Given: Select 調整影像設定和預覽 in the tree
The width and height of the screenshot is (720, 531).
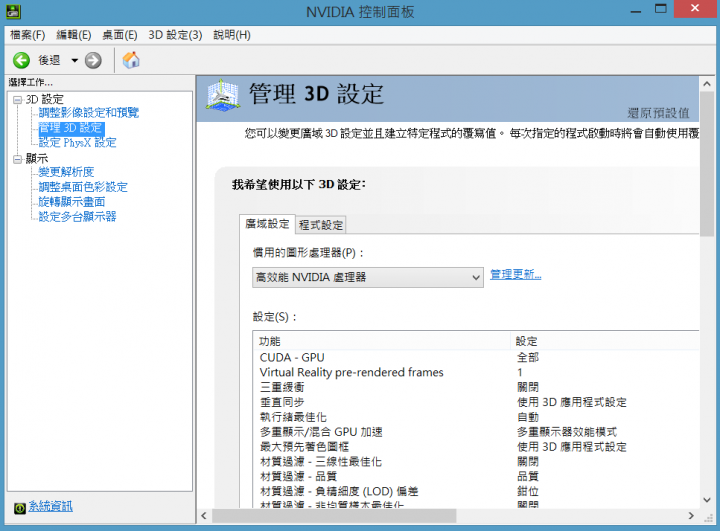Looking at the screenshot, I should click(x=89, y=113).
